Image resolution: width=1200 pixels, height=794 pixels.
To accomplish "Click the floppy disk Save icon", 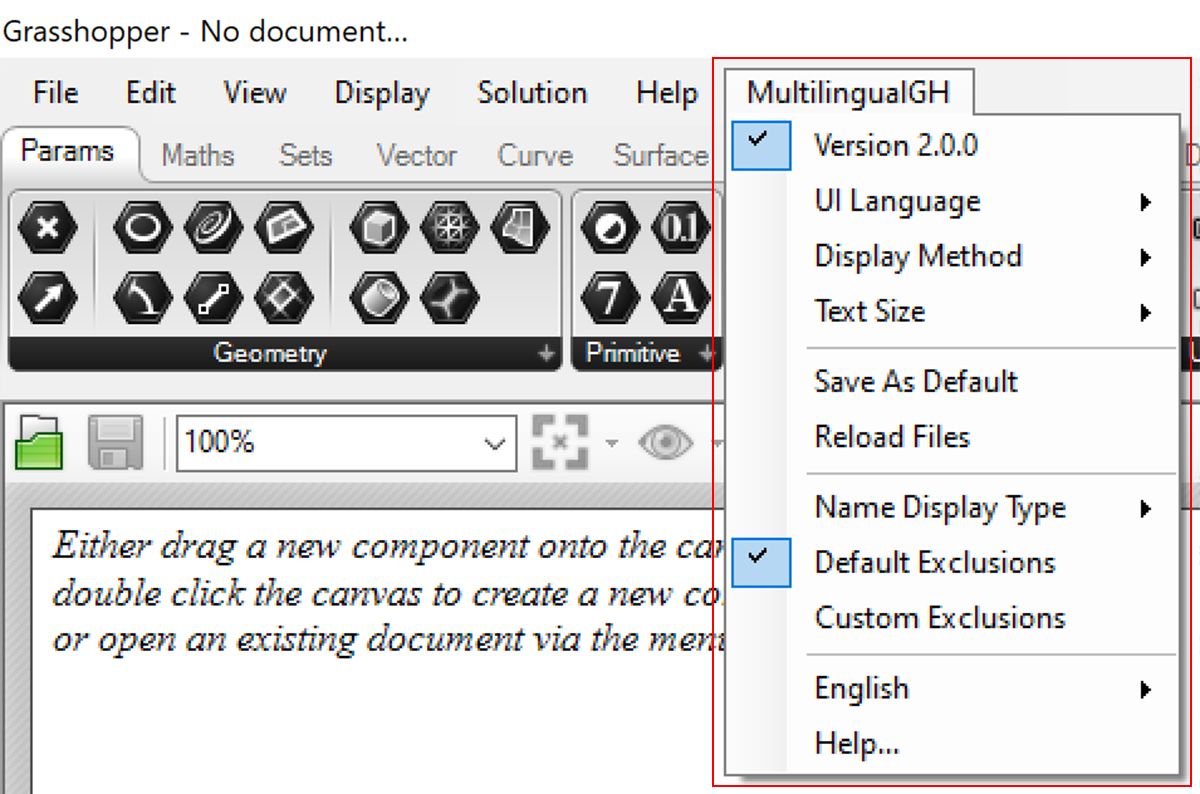I will click(x=117, y=441).
